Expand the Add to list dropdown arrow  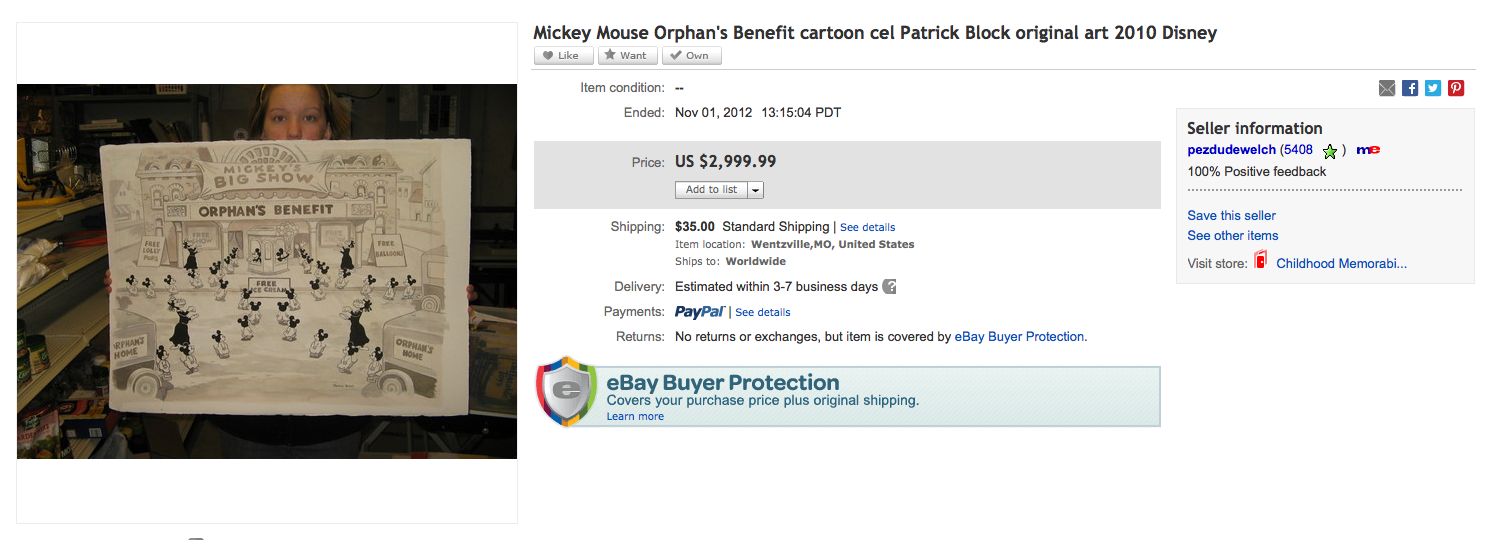[x=755, y=190]
